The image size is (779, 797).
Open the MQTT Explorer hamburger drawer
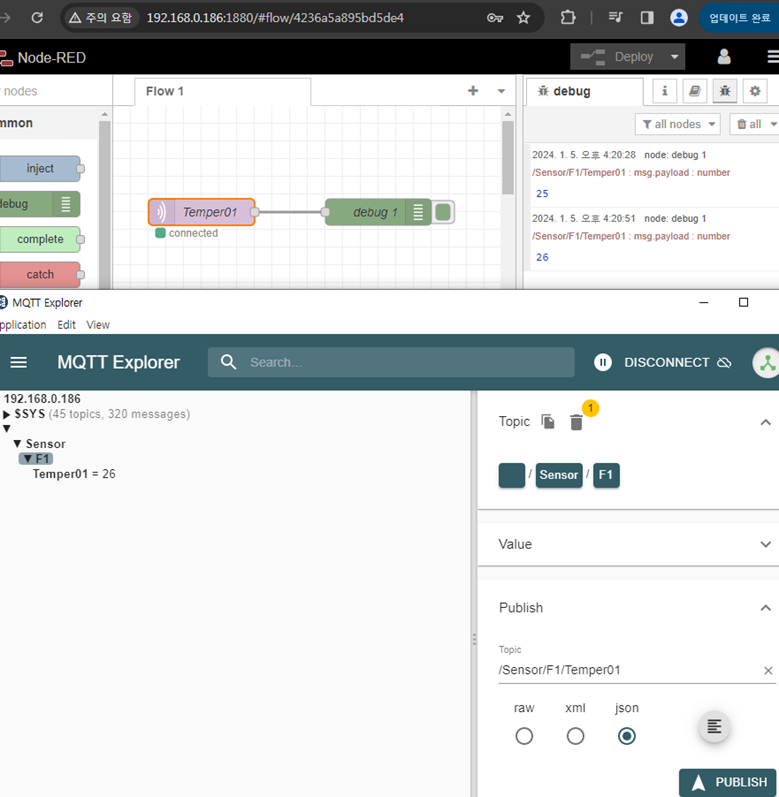tap(19, 362)
